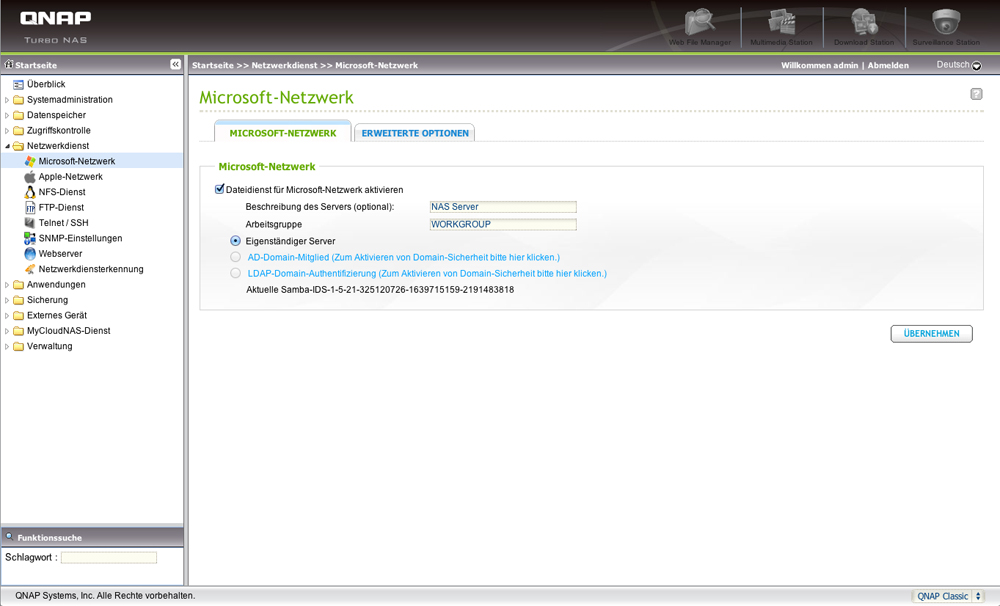This screenshot has height=606, width=1000.
Task: Click Startseite in the breadcrumb
Action: (x=212, y=65)
